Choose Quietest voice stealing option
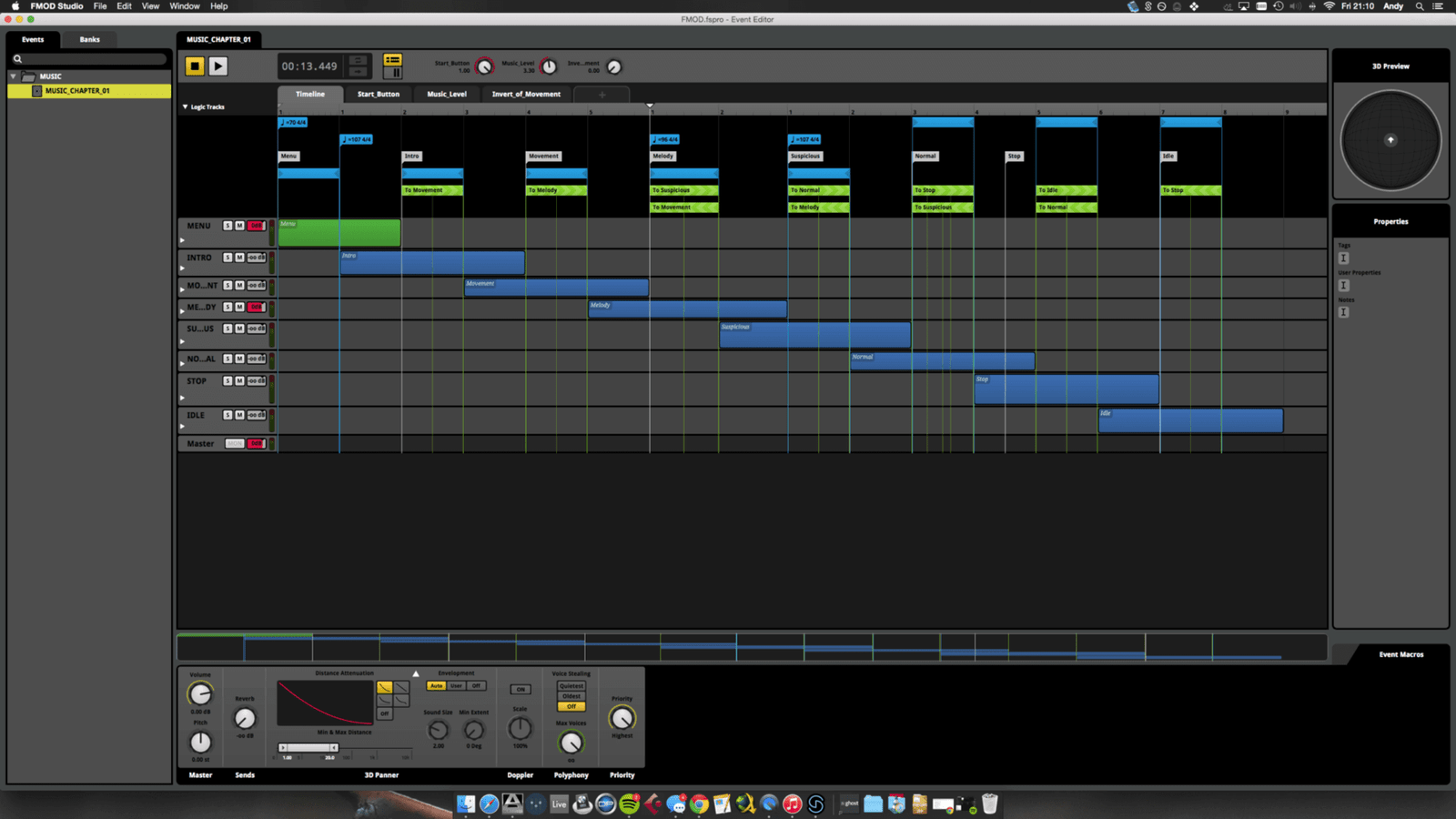1456x819 pixels. (571, 686)
